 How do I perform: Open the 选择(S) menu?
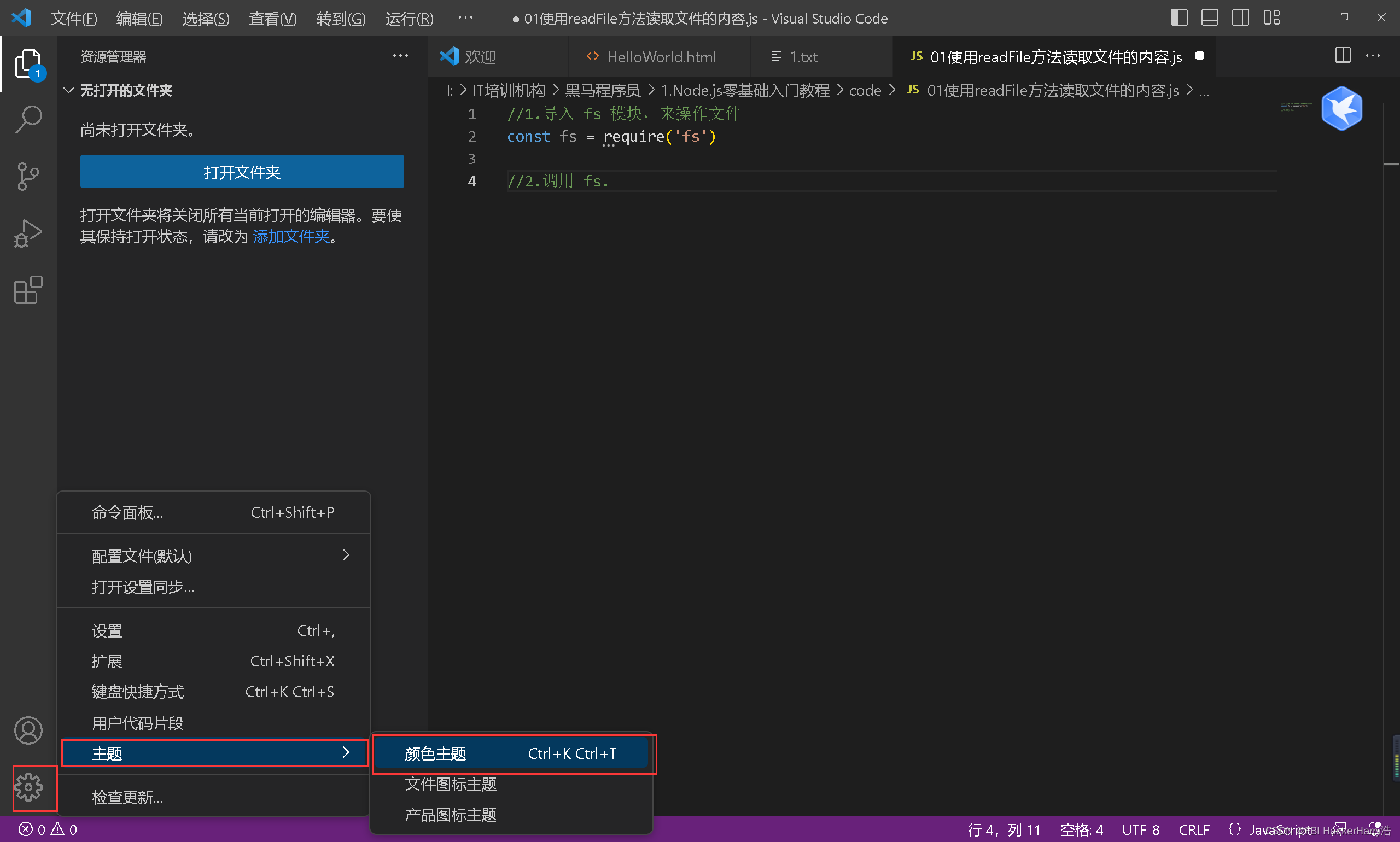click(206, 19)
